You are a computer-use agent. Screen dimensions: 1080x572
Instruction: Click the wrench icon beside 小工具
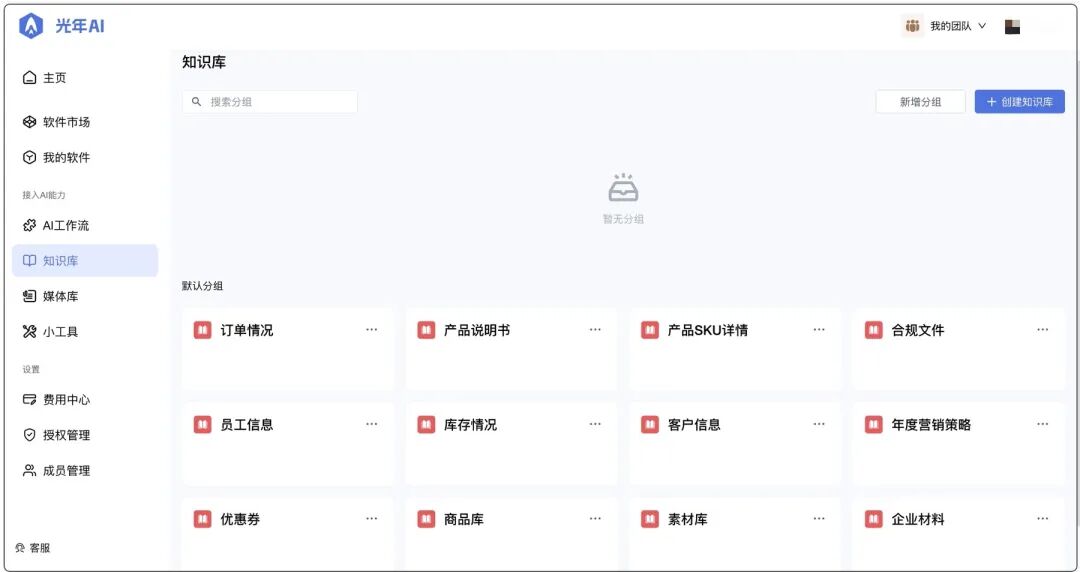point(29,332)
